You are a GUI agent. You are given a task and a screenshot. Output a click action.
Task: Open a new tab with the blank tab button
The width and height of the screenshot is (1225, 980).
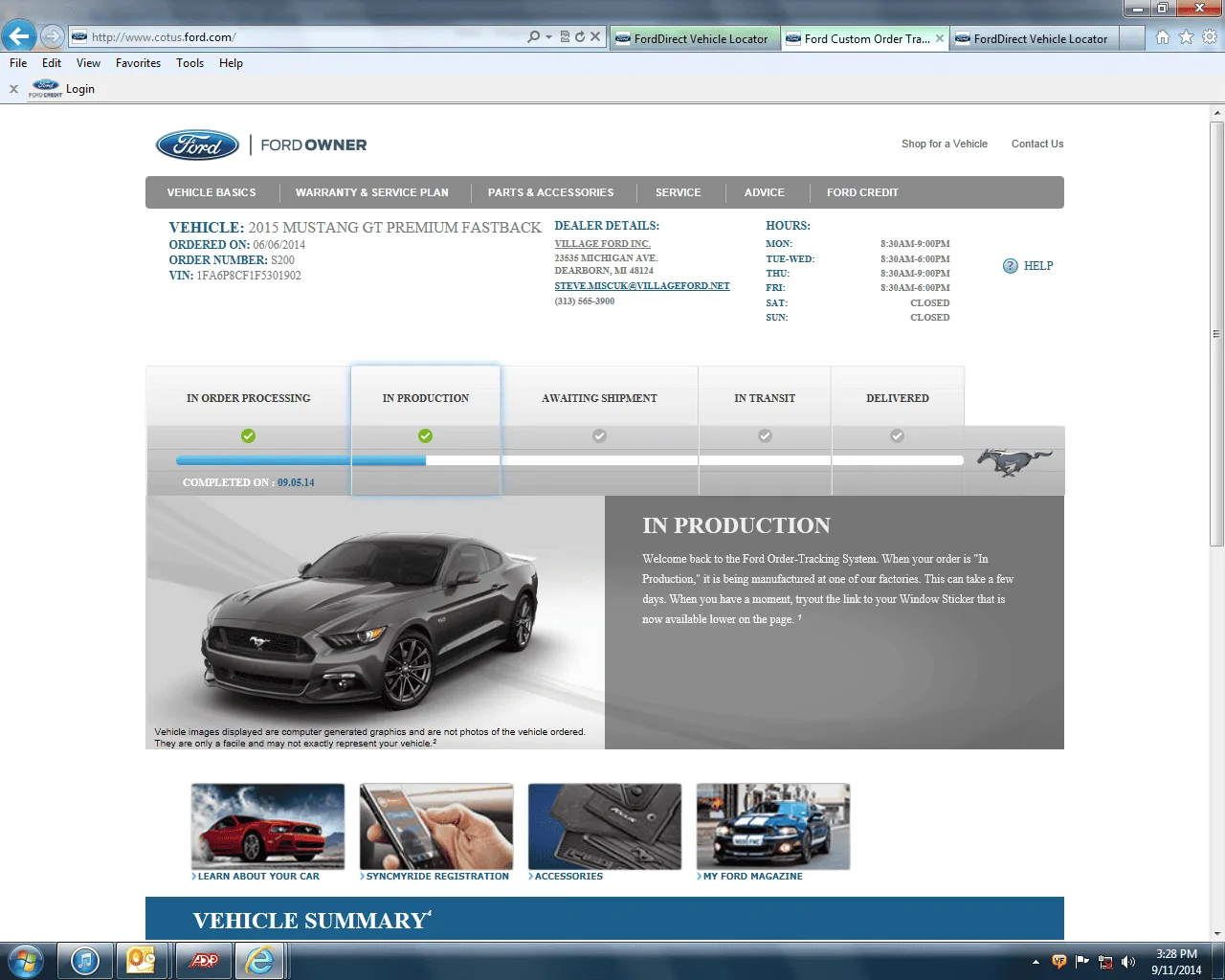[1131, 38]
